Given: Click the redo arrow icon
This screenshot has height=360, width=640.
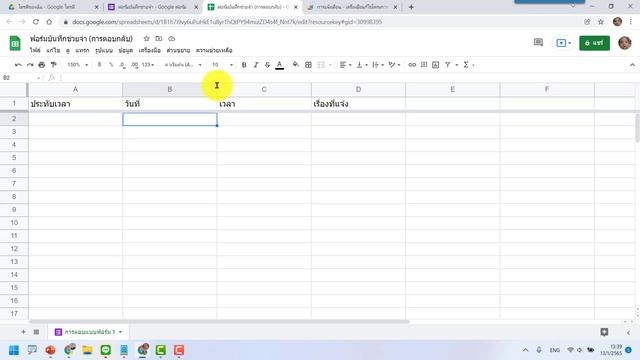Looking at the screenshot, I should (x=30, y=65).
